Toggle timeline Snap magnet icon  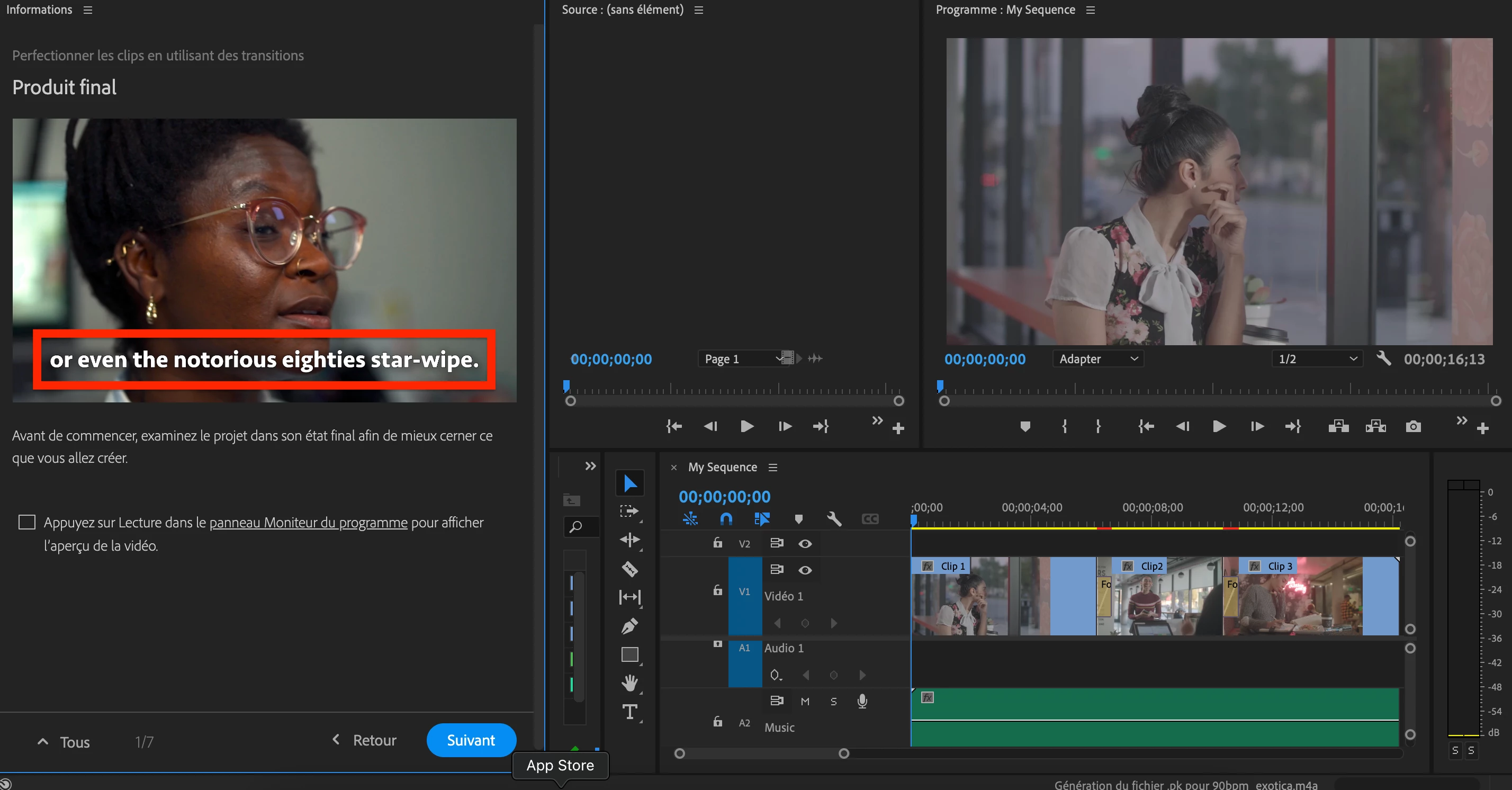pyautogui.click(x=726, y=518)
